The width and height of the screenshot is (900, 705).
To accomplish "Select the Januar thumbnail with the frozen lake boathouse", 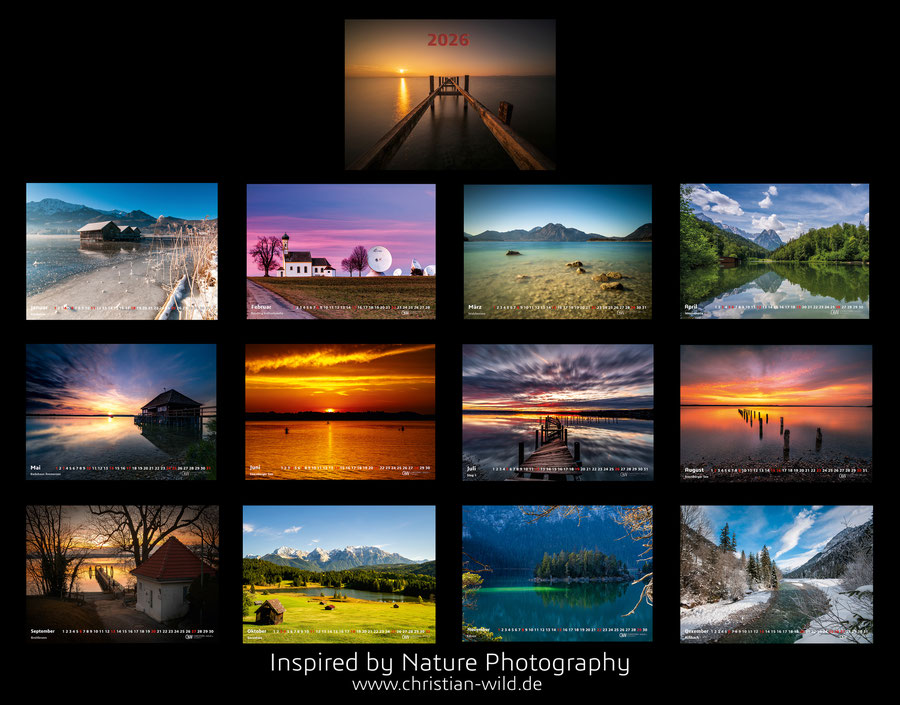I will tap(122, 251).
